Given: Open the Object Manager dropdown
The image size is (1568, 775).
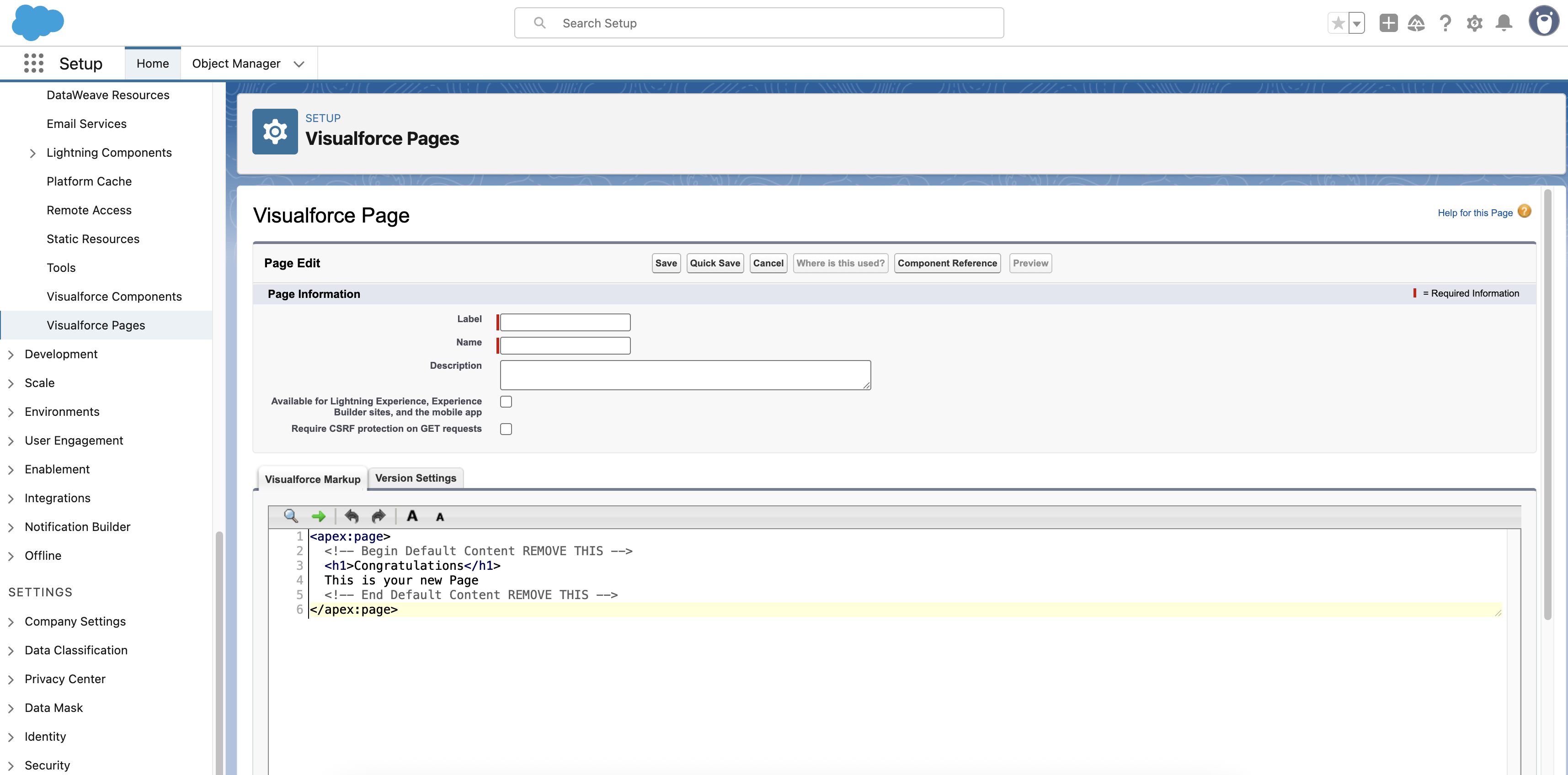Looking at the screenshot, I should pos(299,63).
